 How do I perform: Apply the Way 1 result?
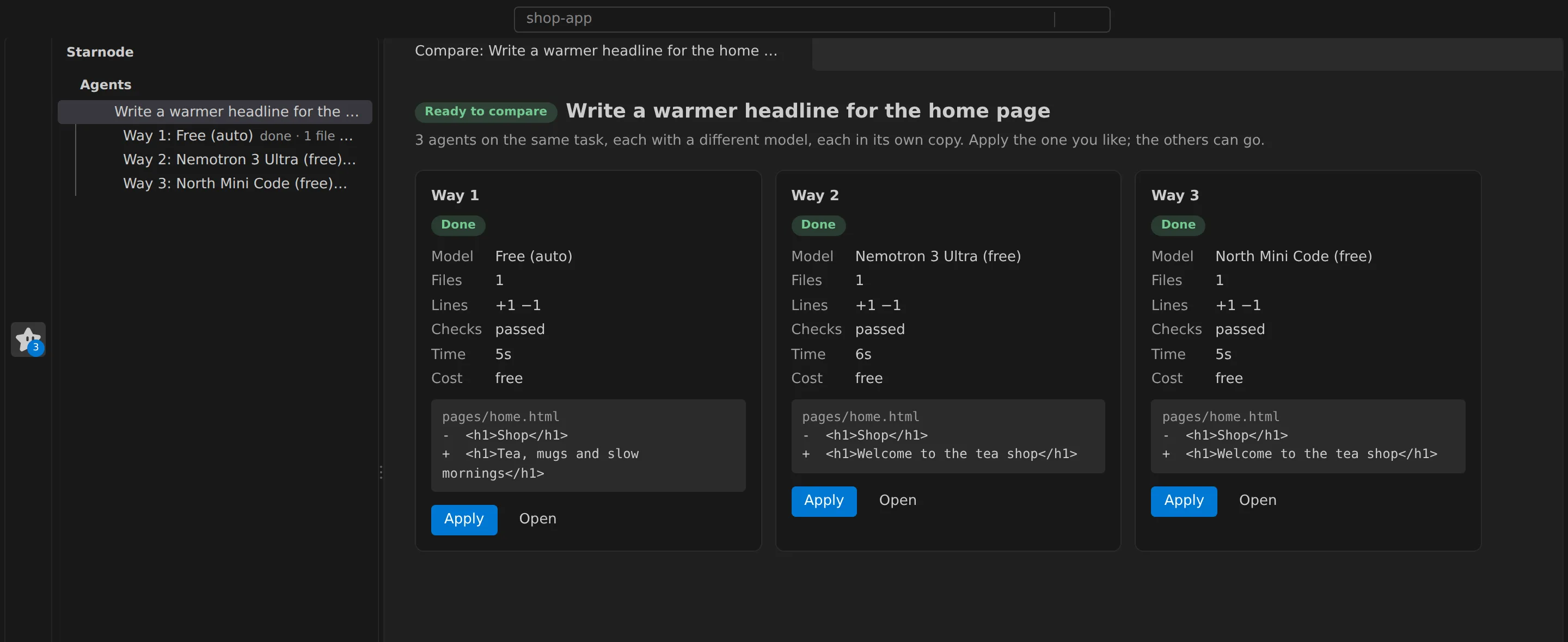pos(464,519)
